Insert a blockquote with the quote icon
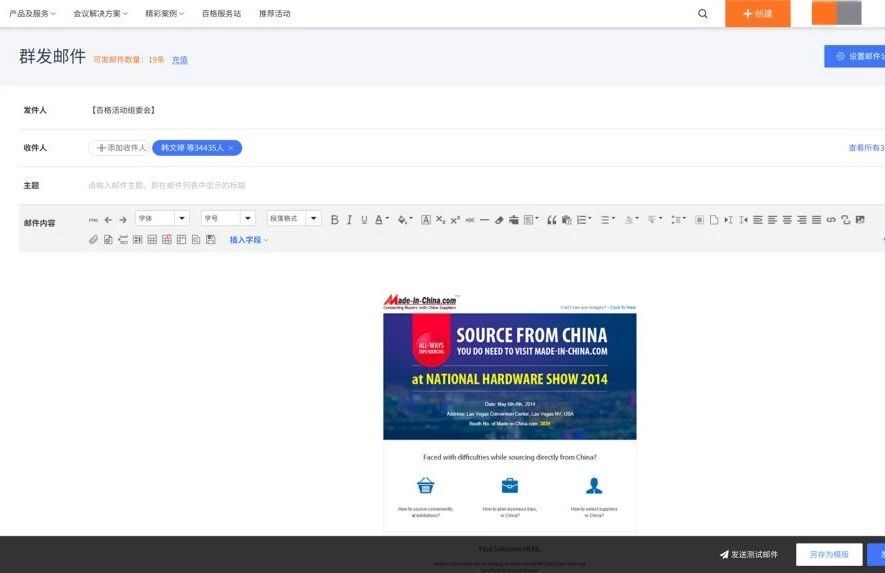Viewport: 885px width, 573px height. [x=552, y=220]
